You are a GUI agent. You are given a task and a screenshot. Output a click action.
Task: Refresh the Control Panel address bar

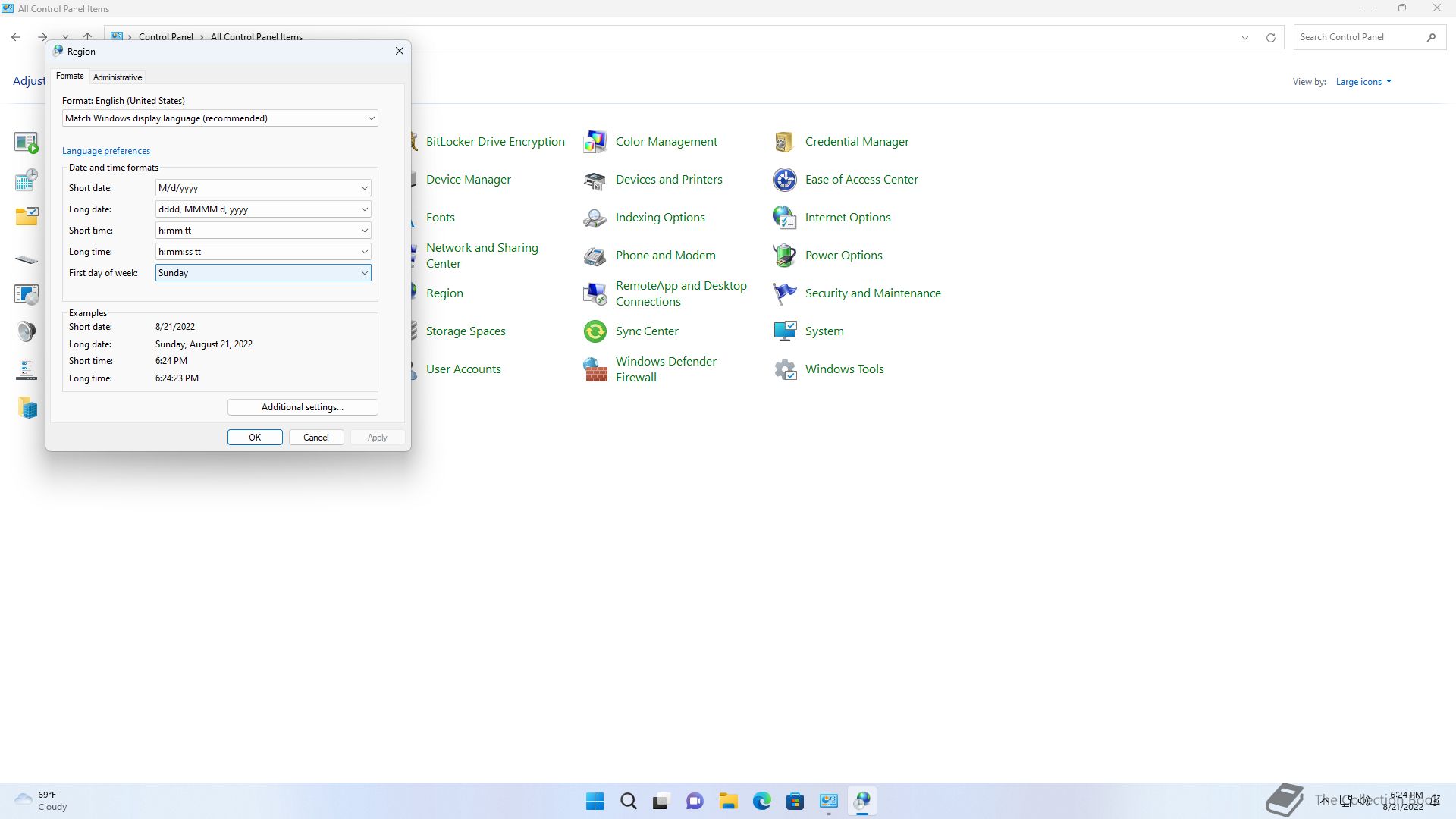1271,37
